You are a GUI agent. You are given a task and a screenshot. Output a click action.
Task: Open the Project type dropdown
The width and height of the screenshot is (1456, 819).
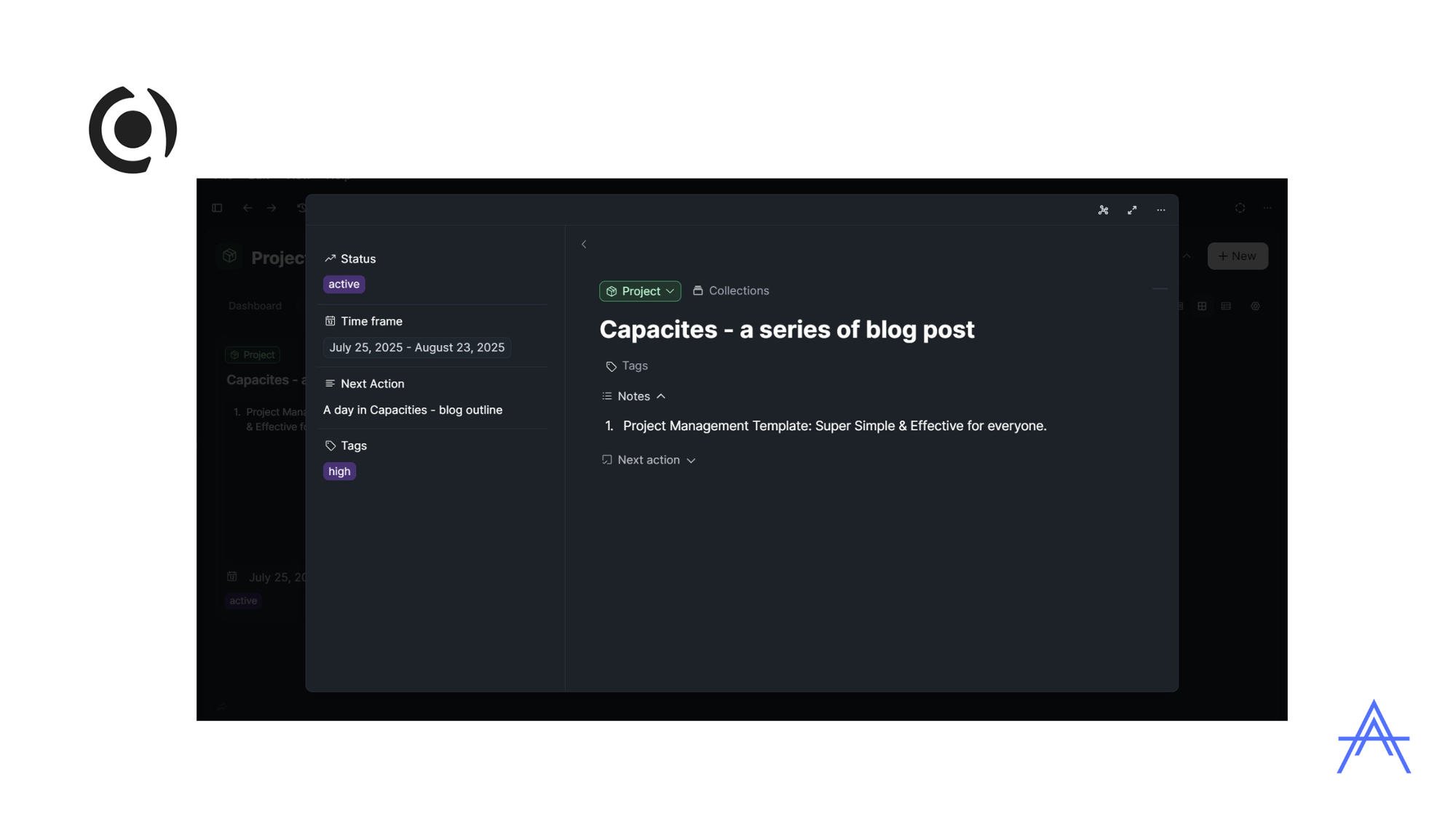coord(640,291)
